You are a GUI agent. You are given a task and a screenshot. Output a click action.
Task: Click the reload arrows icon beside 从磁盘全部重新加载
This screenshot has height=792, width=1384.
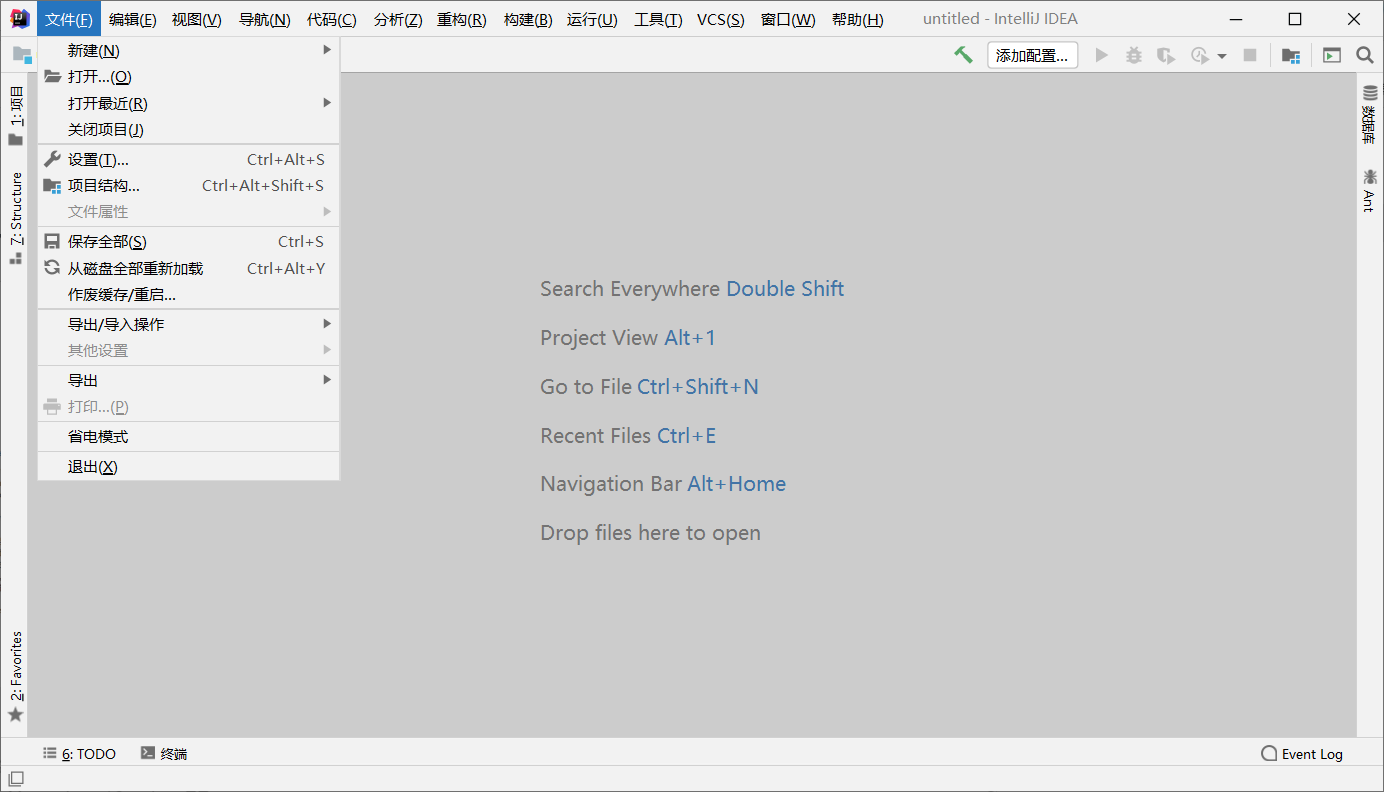click(52, 268)
